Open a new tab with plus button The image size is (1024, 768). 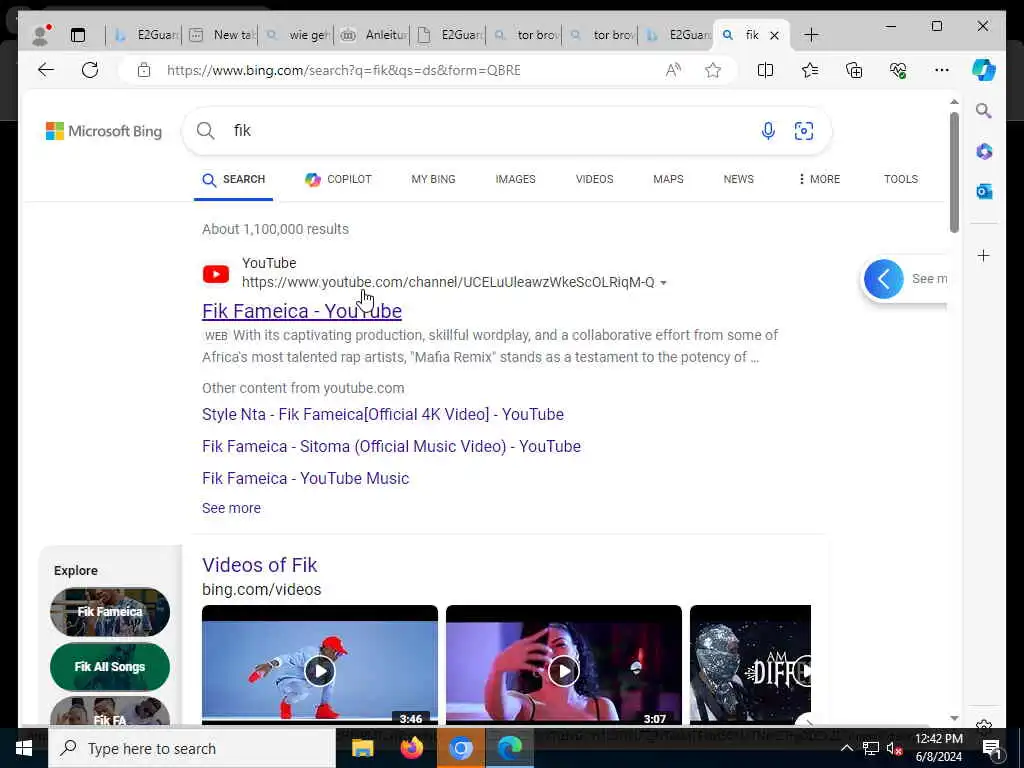(x=811, y=35)
